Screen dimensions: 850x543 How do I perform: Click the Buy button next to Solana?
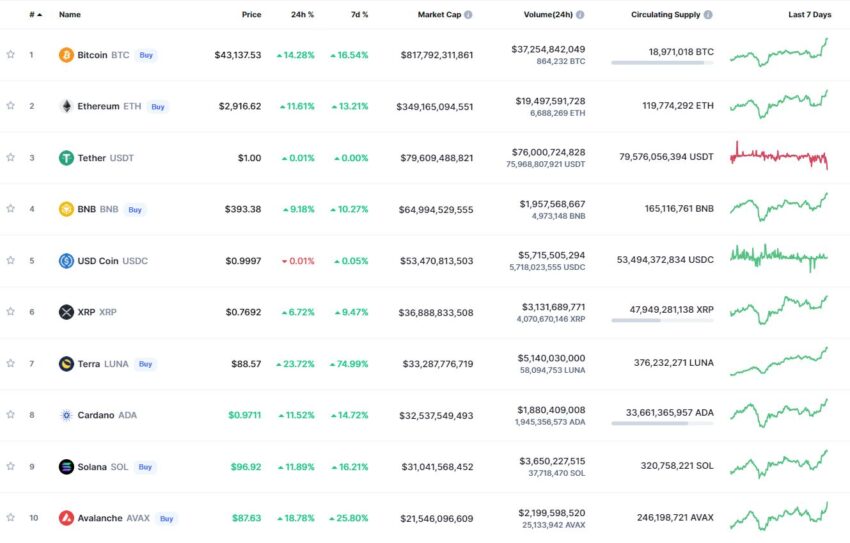click(x=145, y=467)
